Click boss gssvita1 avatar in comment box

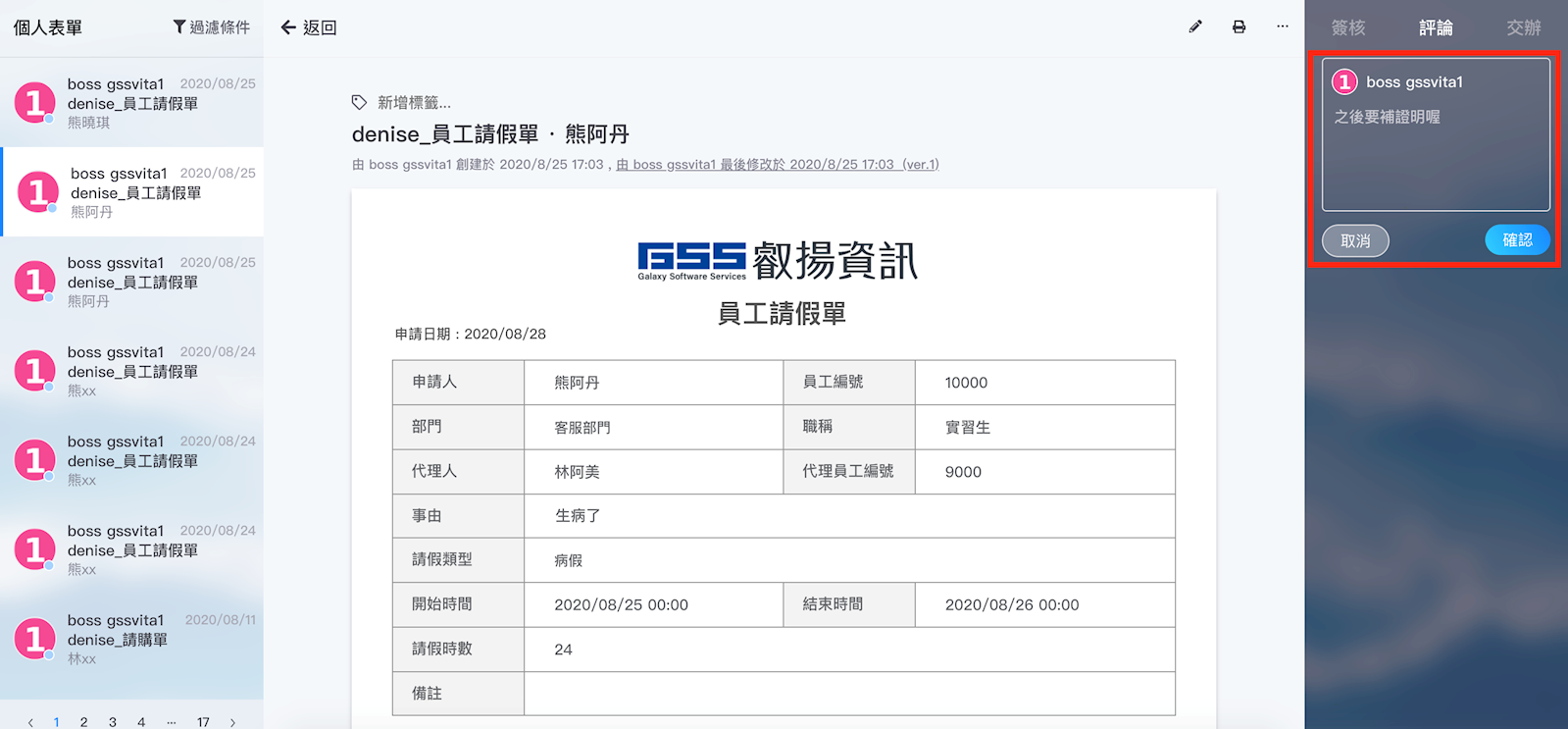(1344, 82)
